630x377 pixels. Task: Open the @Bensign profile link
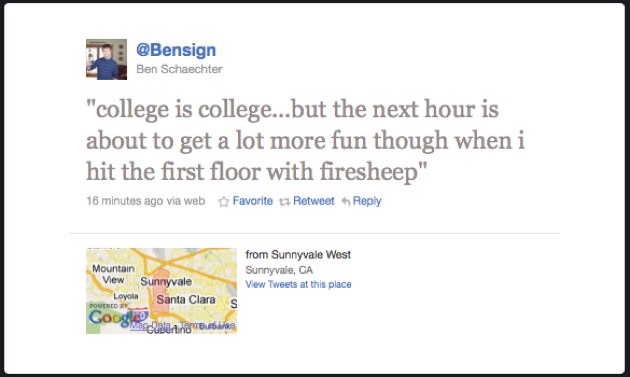tap(176, 50)
